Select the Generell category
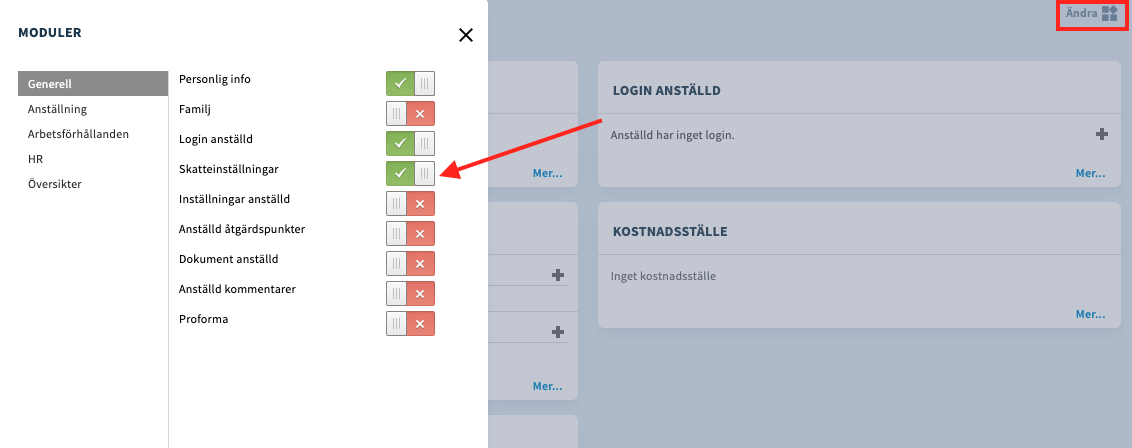 pos(93,84)
